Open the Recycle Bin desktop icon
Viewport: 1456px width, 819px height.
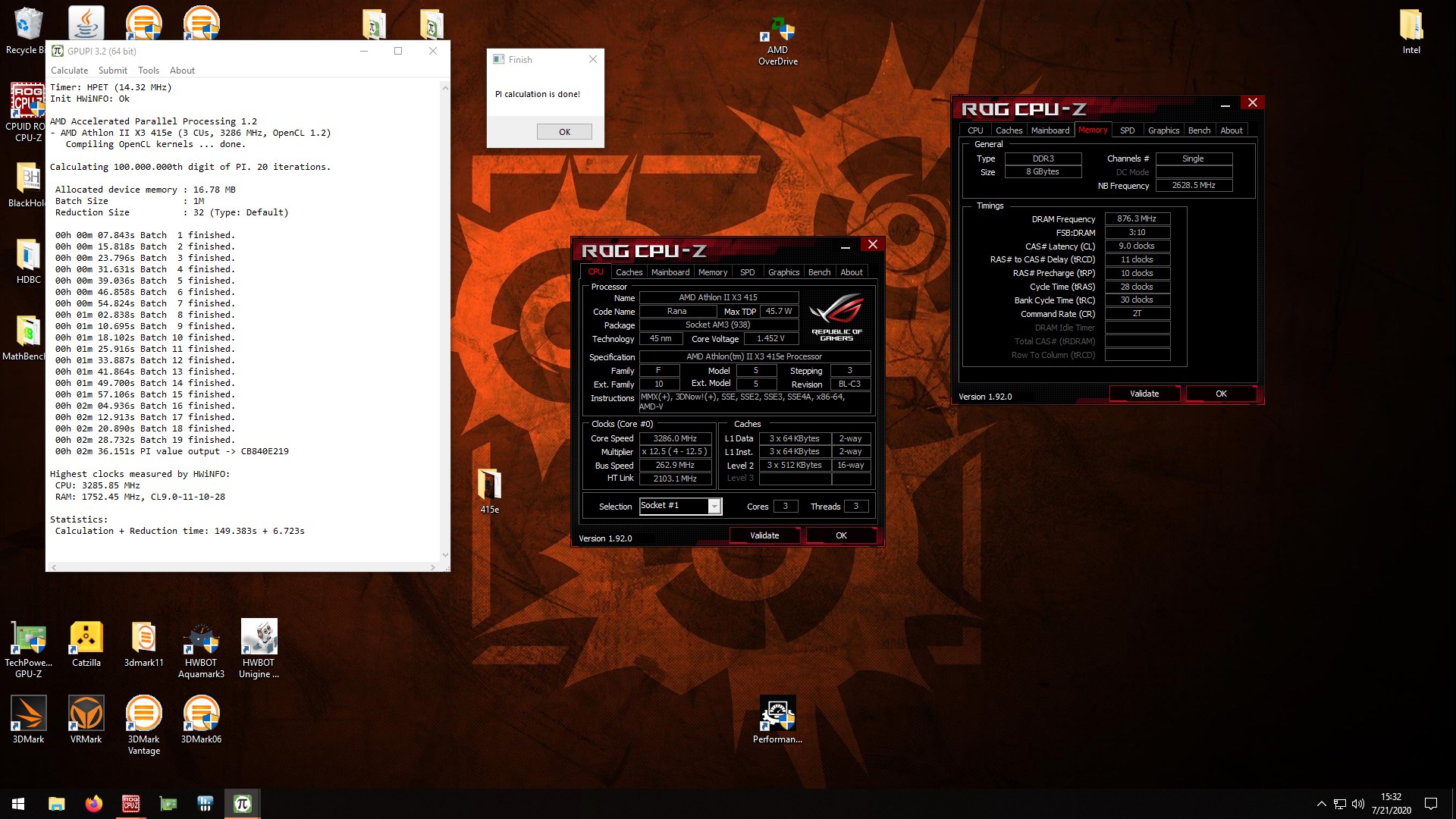[x=27, y=30]
